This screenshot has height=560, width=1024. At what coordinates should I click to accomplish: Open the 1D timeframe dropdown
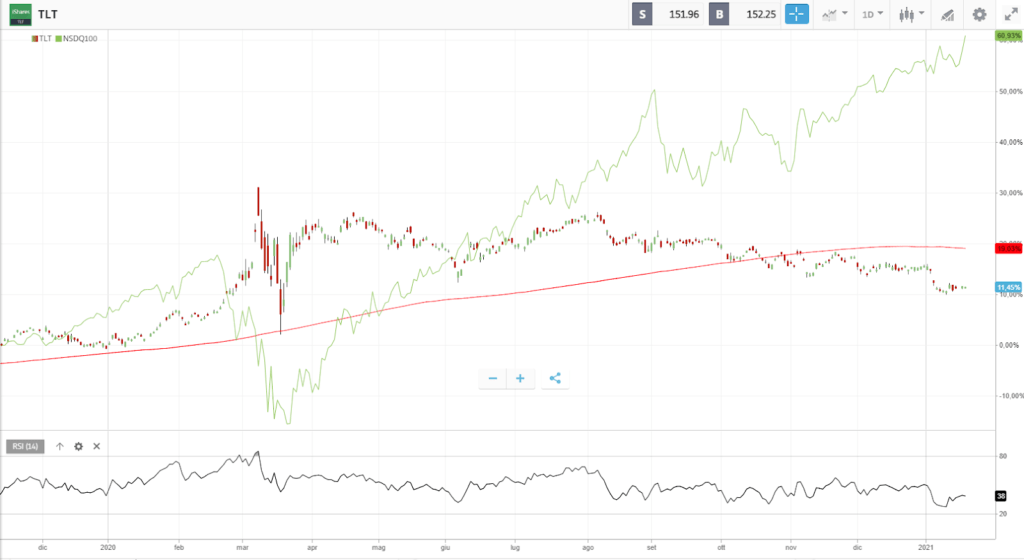tap(872, 14)
